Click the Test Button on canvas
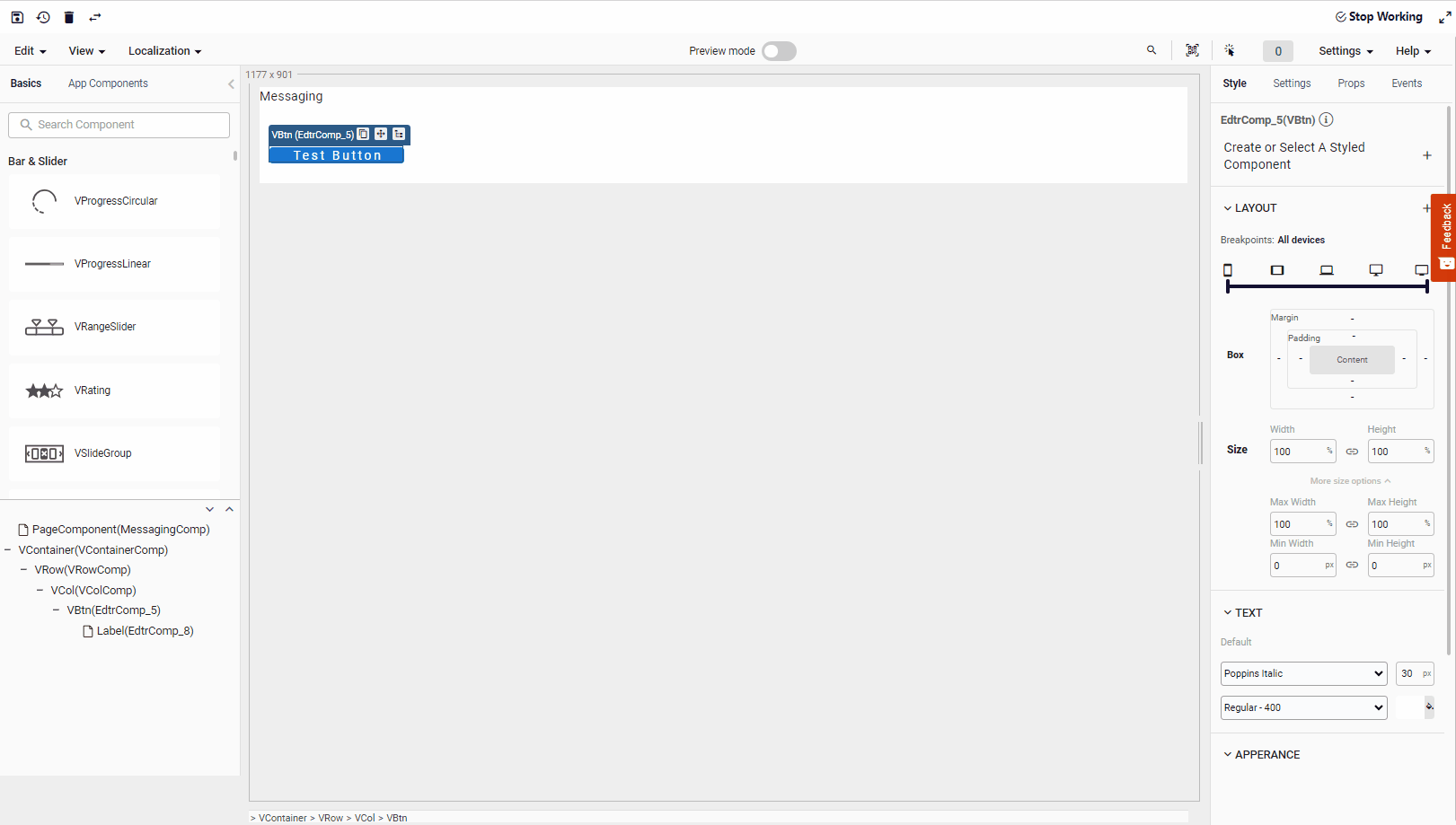 point(337,155)
